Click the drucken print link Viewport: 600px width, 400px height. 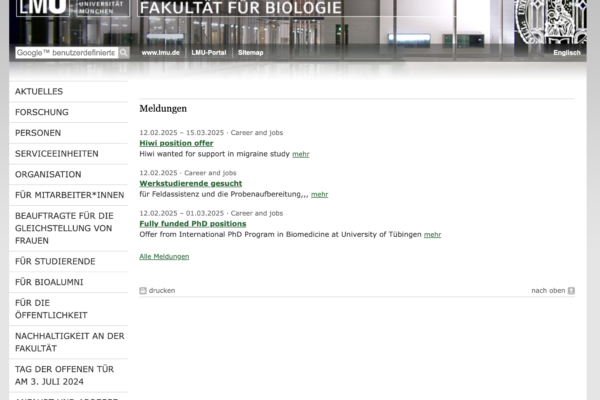coord(162,291)
